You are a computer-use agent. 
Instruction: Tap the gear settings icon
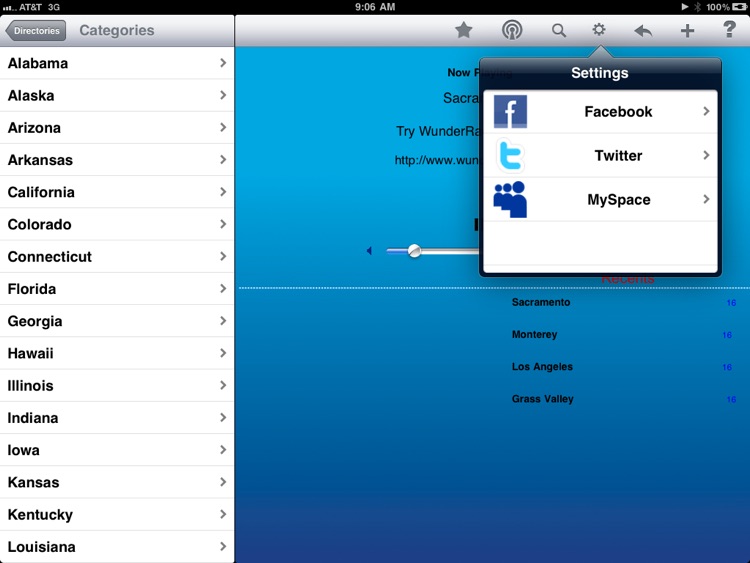pos(598,30)
